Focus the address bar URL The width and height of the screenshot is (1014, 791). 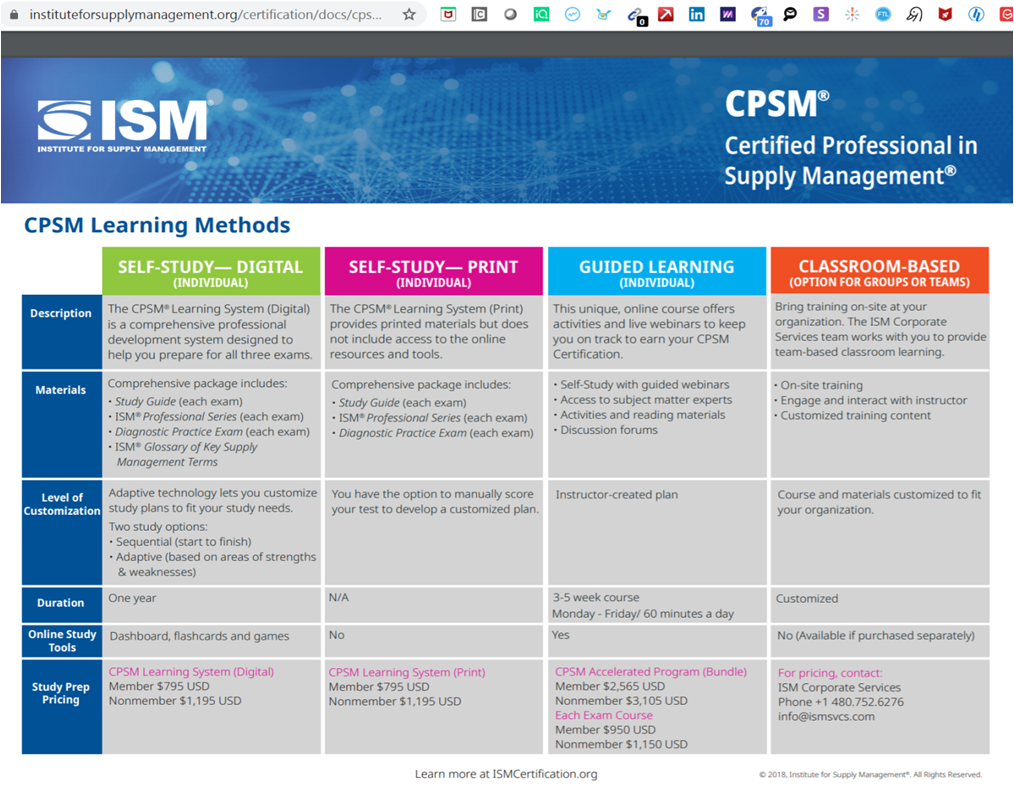pos(205,14)
